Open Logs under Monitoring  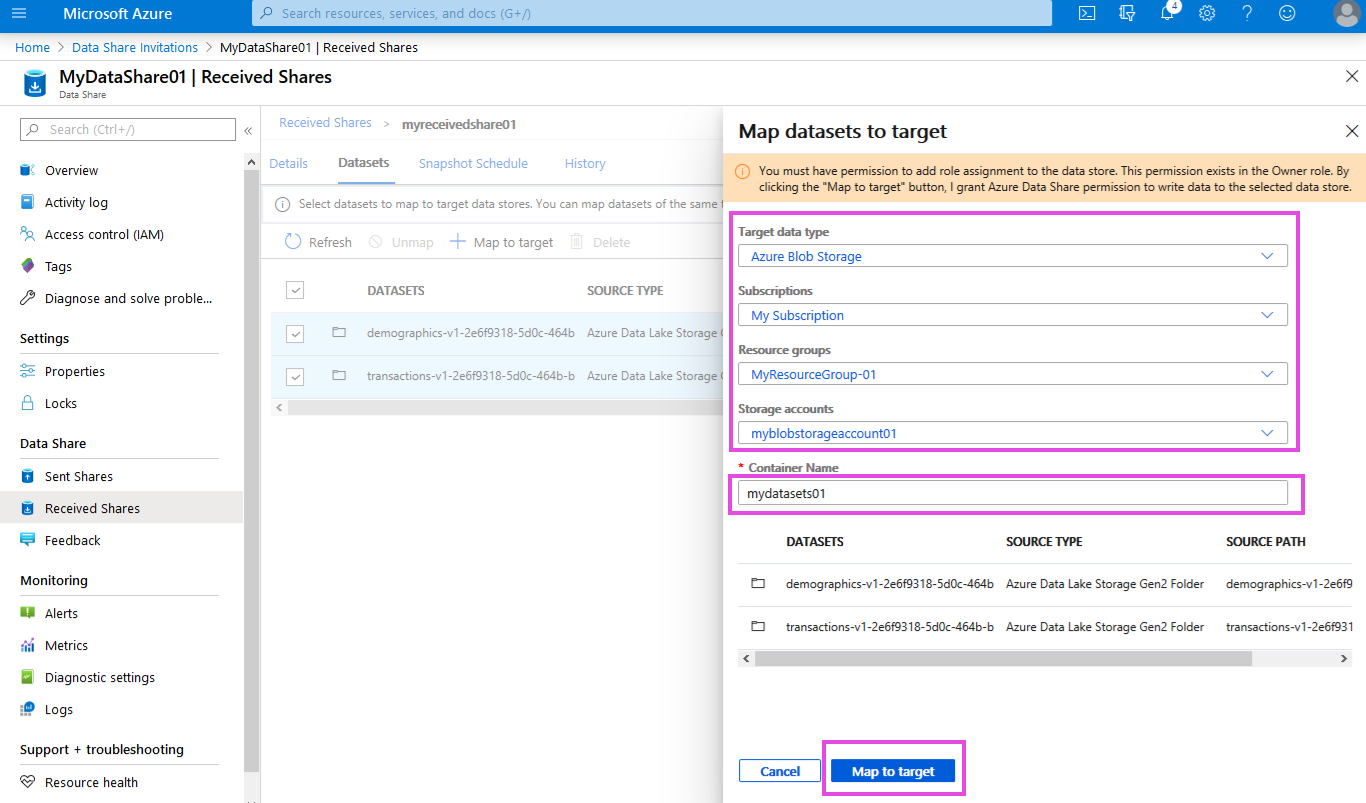59,709
